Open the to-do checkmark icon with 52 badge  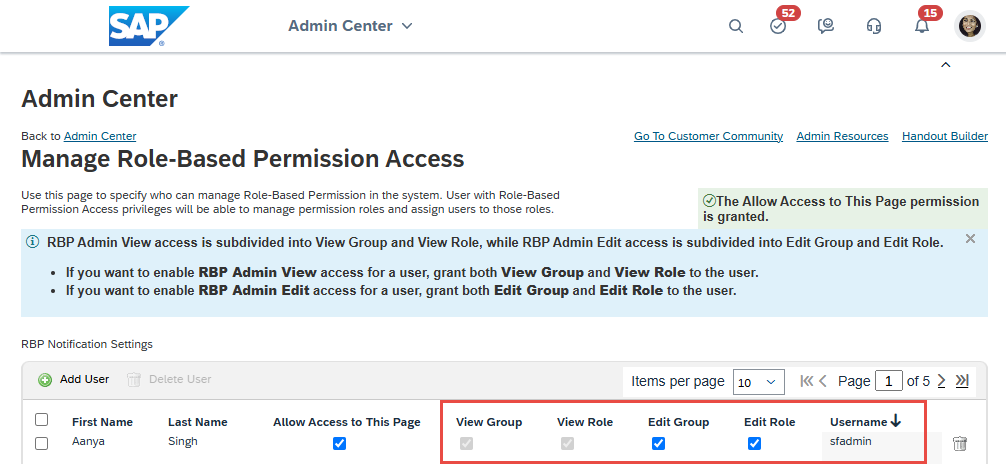[x=778, y=26]
